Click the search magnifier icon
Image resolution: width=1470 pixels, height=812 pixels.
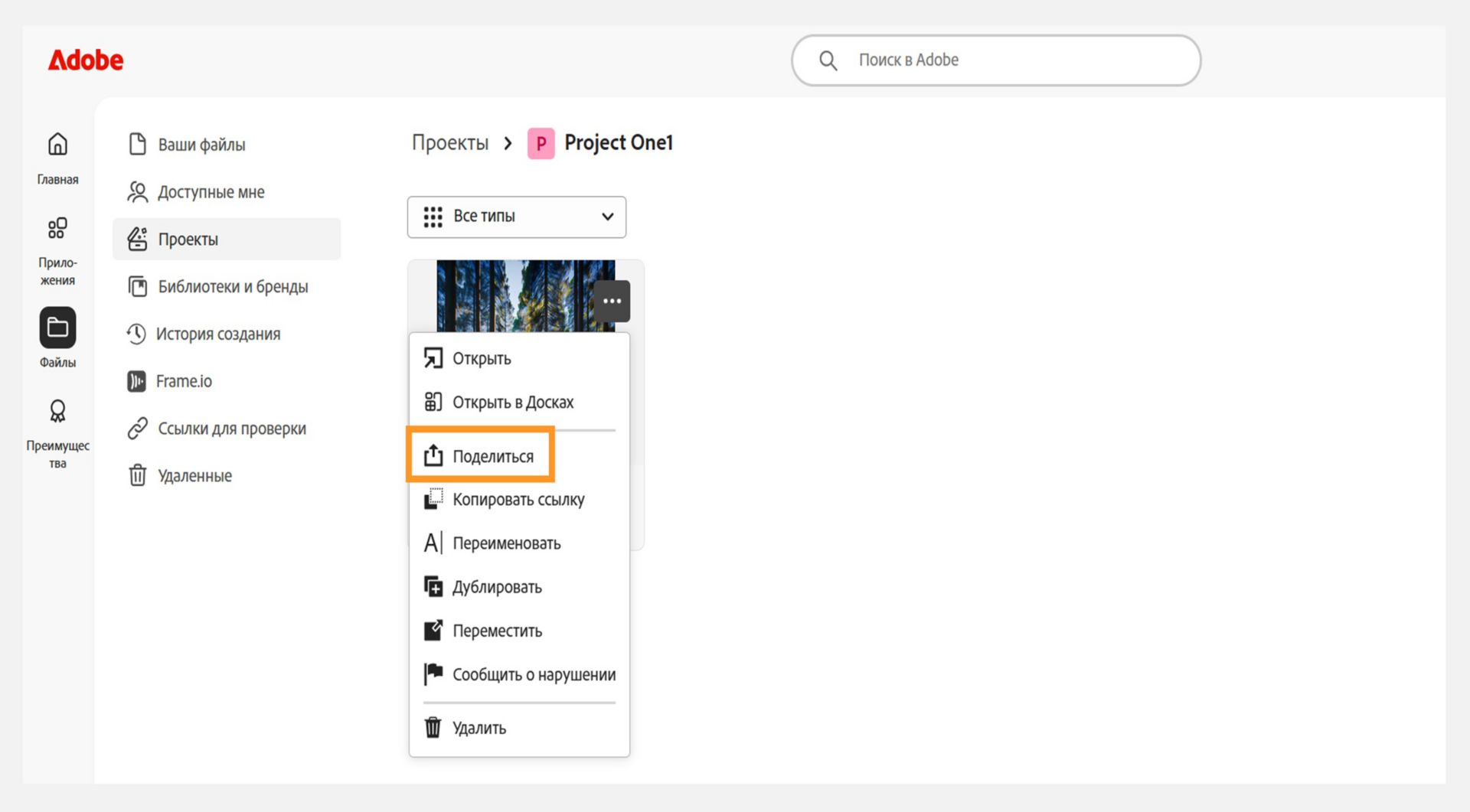(x=828, y=60)
